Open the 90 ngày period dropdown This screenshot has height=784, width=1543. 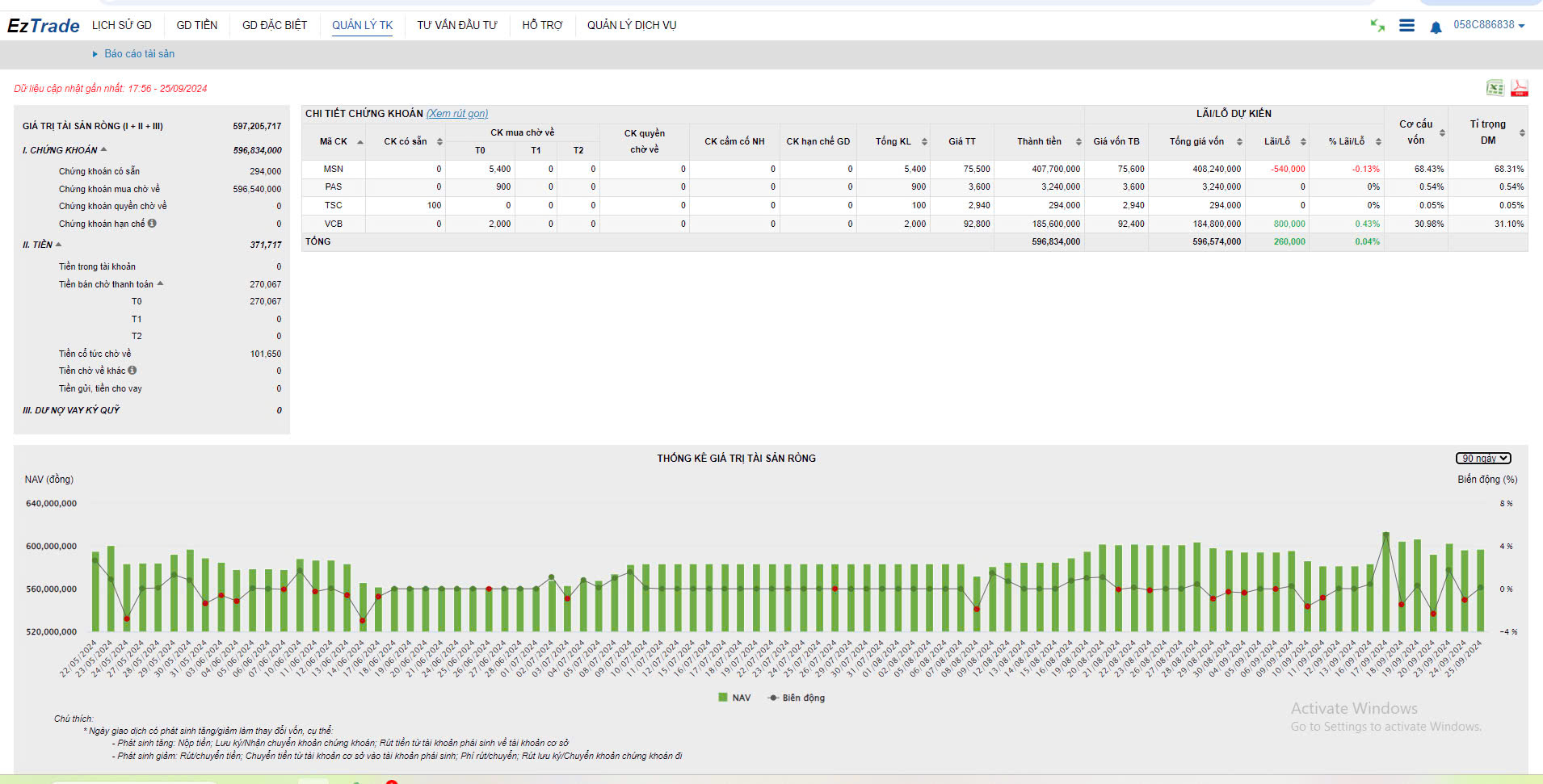pos(1483,459)
